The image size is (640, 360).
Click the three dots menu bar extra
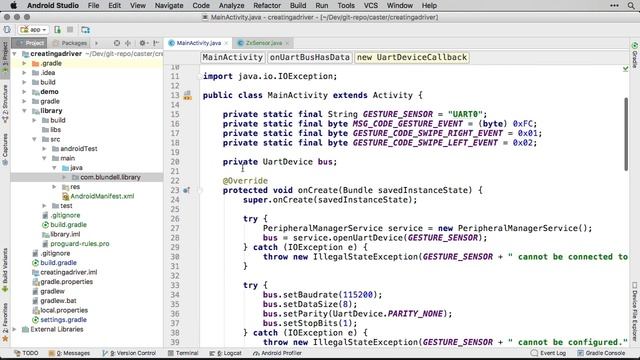(614, 5)
